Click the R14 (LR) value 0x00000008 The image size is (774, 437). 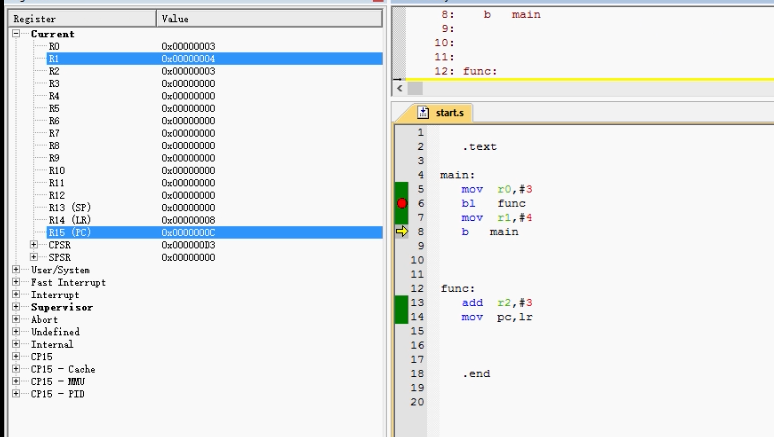(188, 220)
